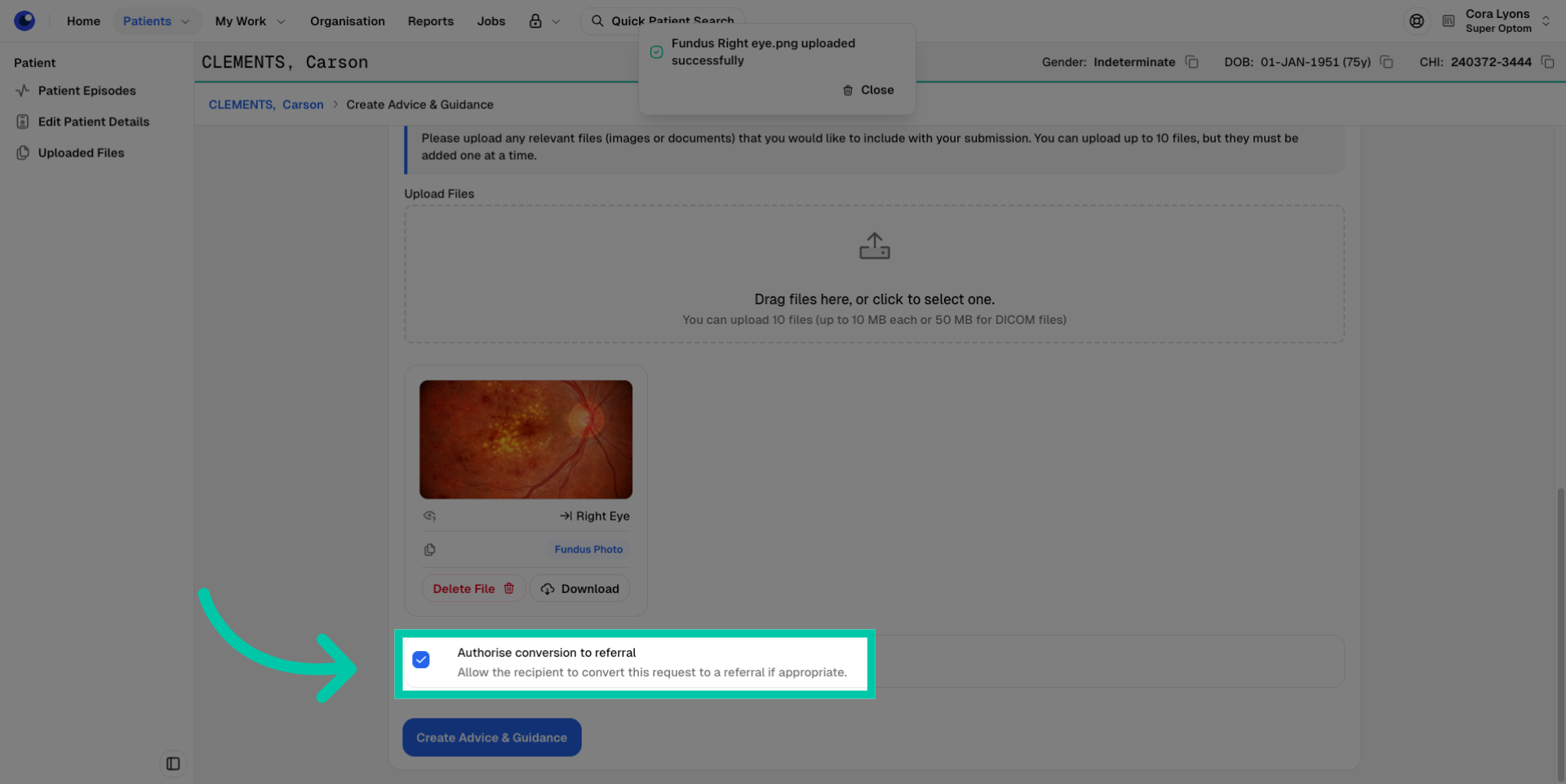Click the 'Create Advice & Guidance' breadcrumb text
The height and width of the screenshot is (784, 1566).
[419, 104]
